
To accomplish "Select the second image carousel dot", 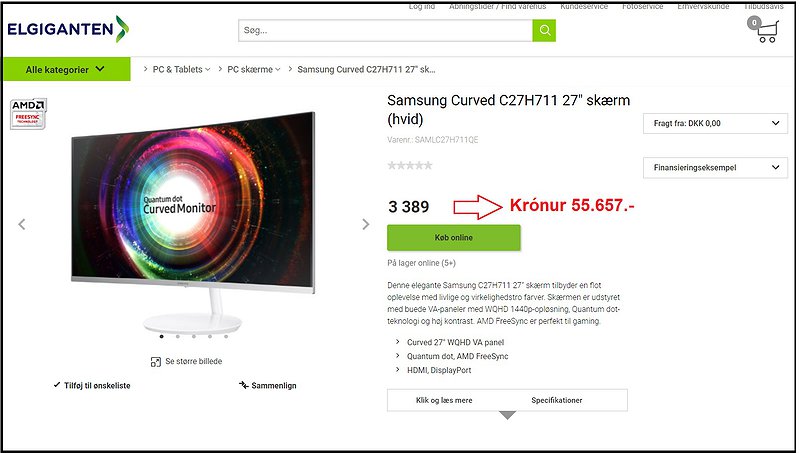I will (x=178, y=336).
